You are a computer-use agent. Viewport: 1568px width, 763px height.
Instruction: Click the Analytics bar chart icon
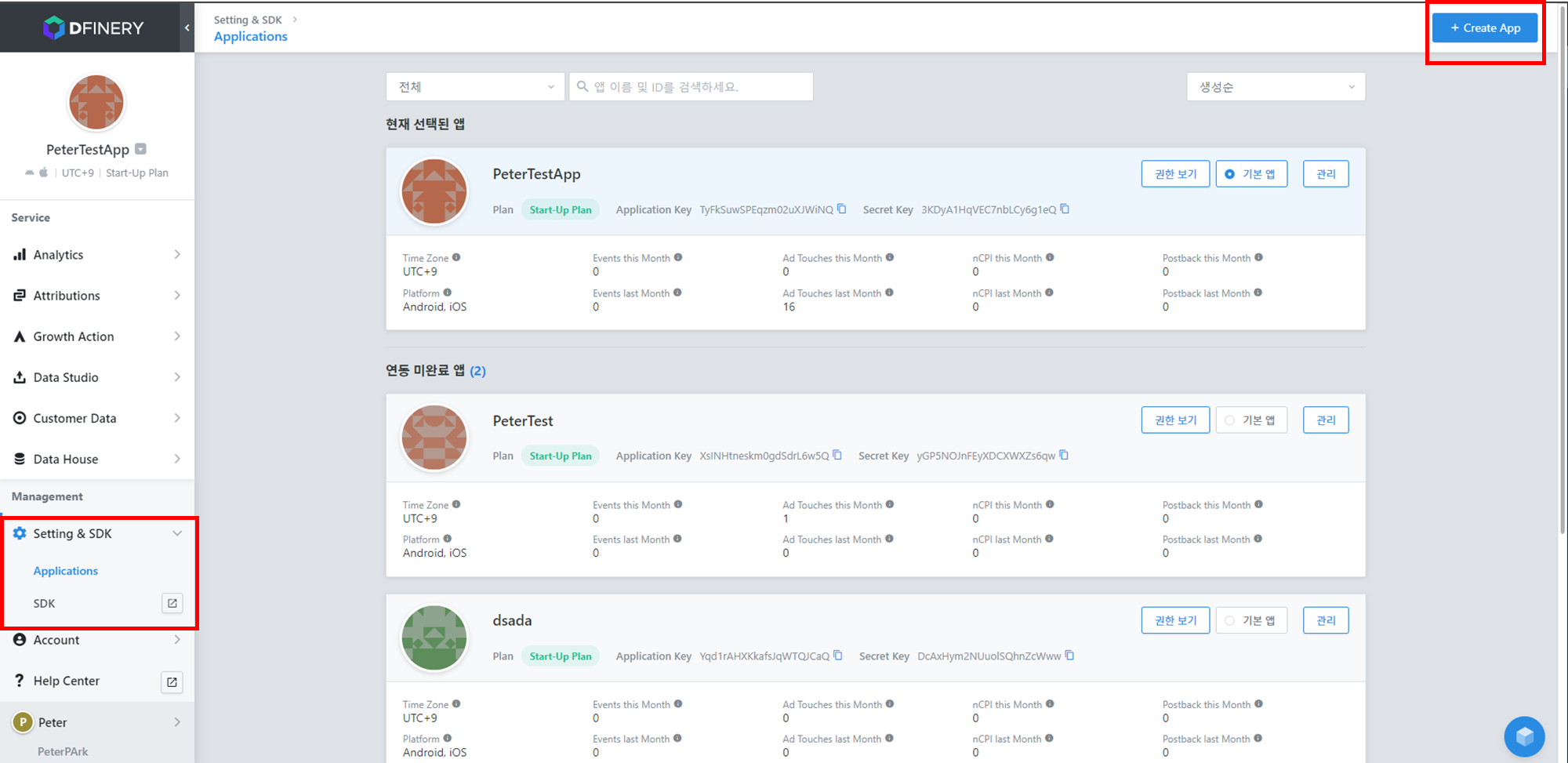(20, 254)
